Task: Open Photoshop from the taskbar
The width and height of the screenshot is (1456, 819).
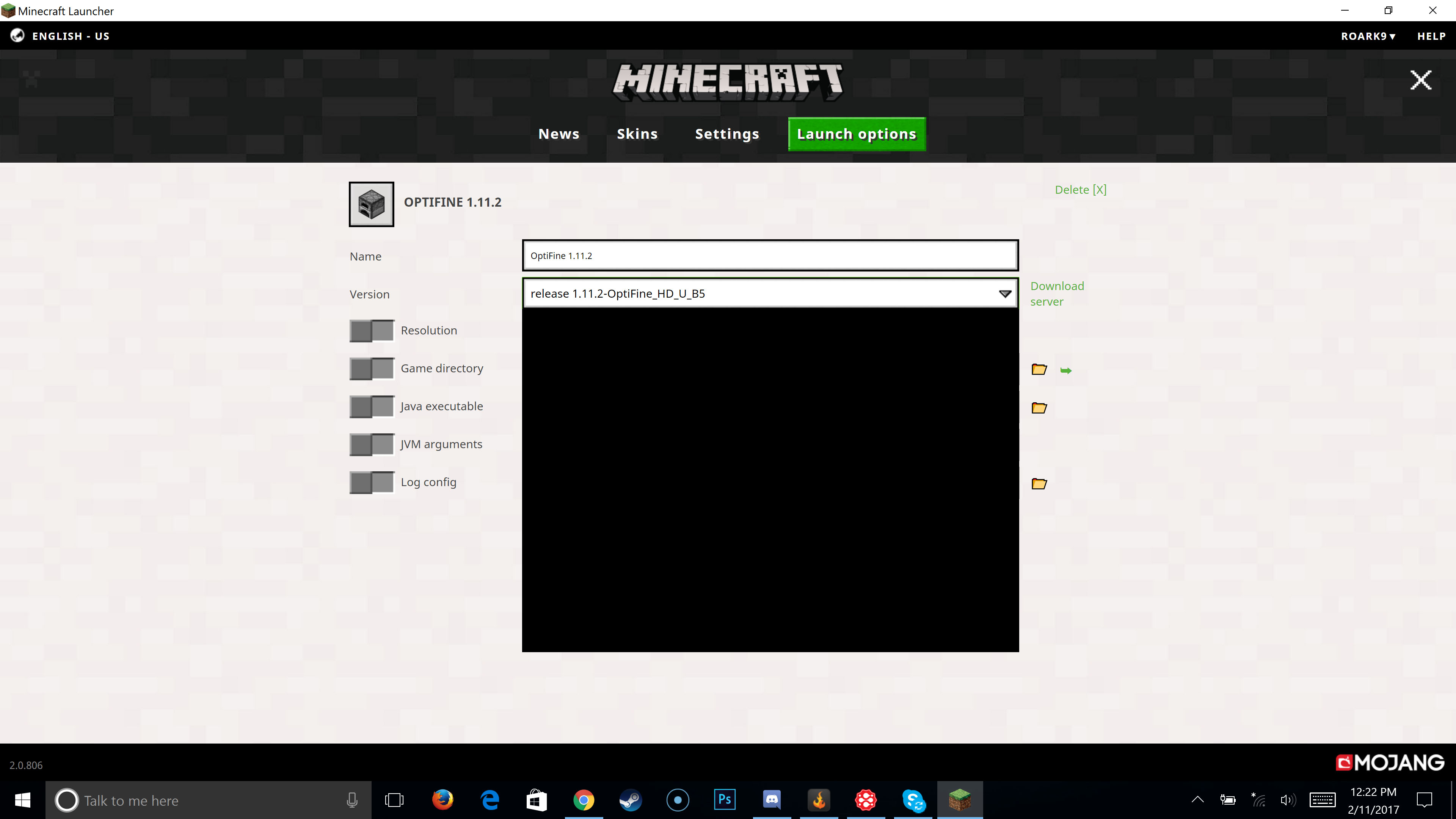Action: click(x=724, y=800)
